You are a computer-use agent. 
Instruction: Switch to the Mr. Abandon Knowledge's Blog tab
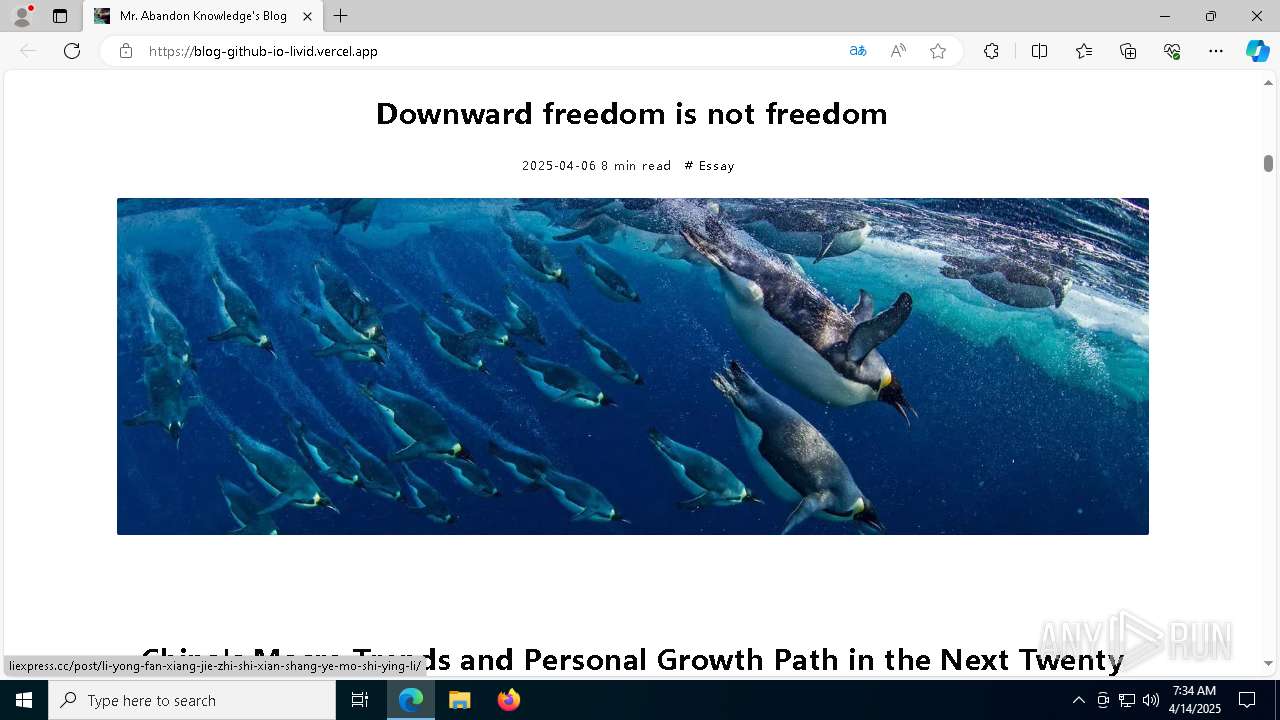pyautogui.click(x=203, y=16)
